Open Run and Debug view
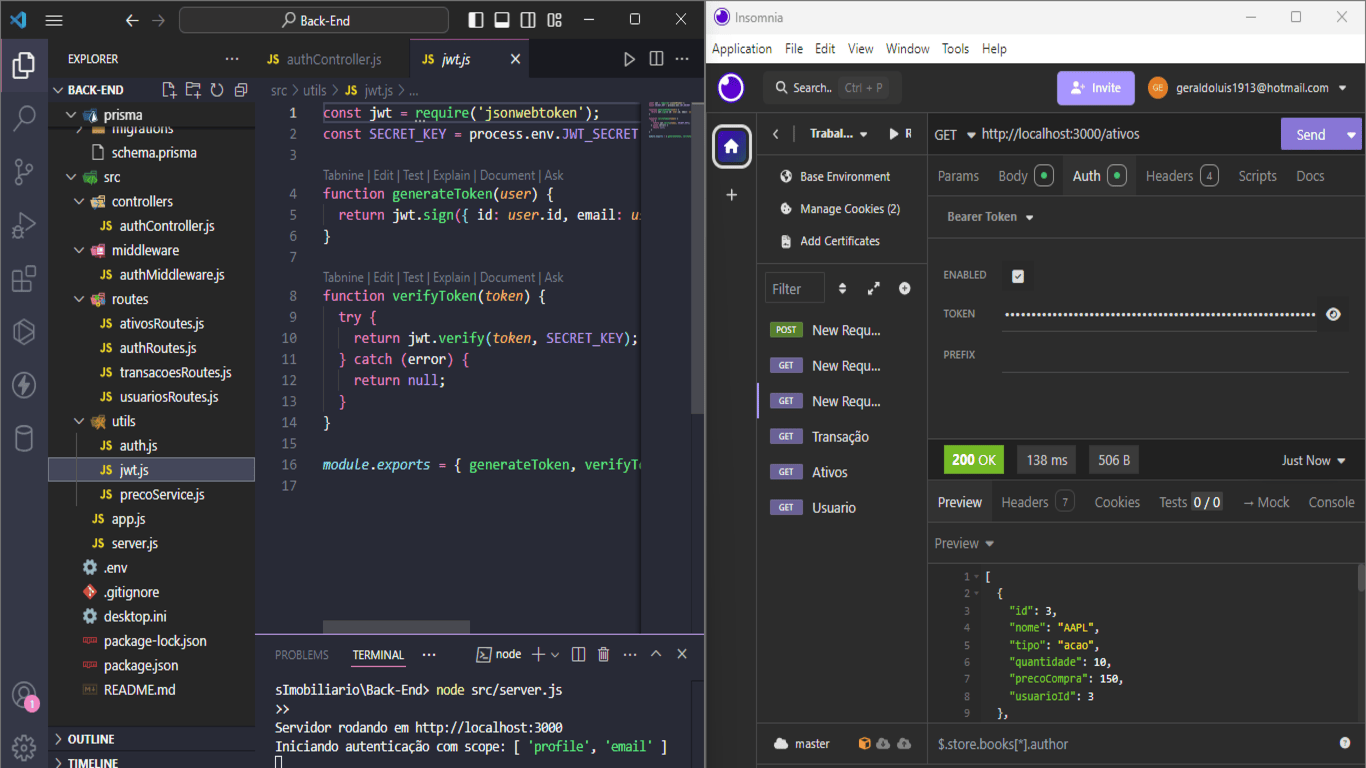 point(24,226)
